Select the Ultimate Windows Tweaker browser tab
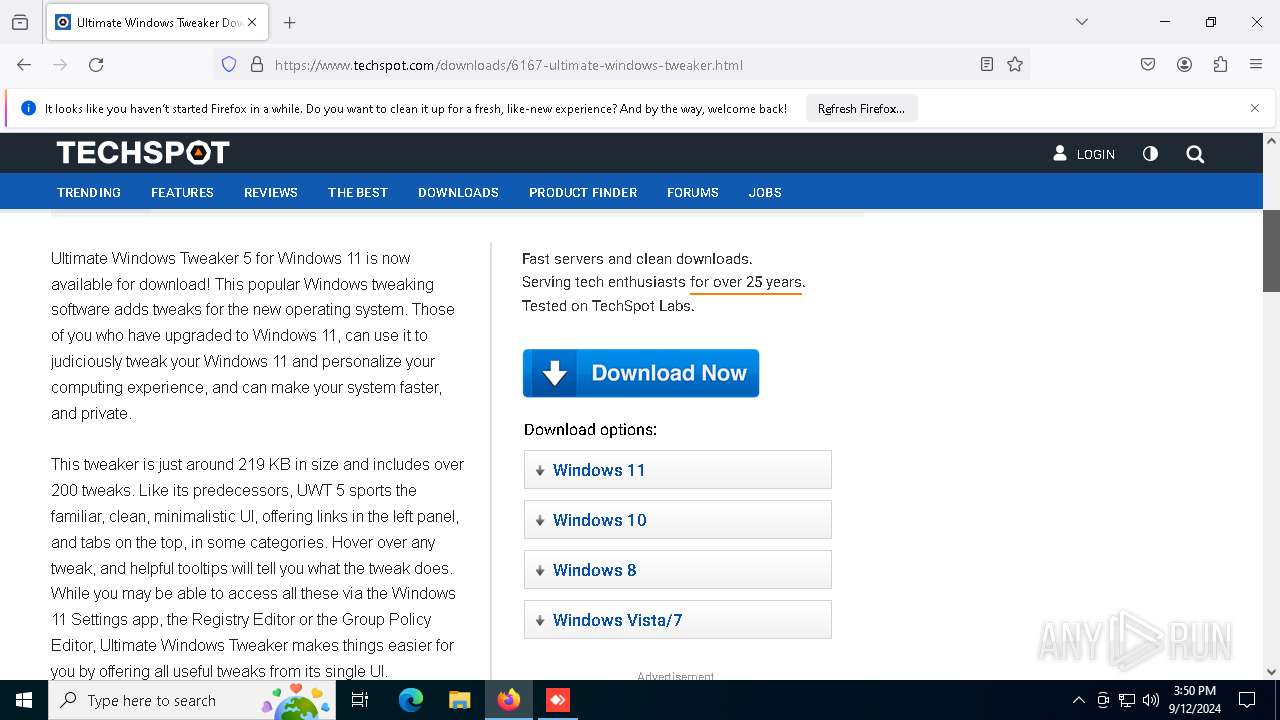Image resolution: width=1280 pixels, height=720 pixels. (158, 22)
